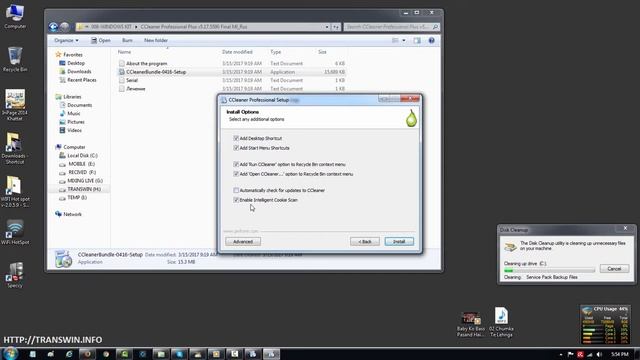Click the Explorer Help question mark icon
Viewport: 640px width, 360px height.
click(x=431, y=40)
